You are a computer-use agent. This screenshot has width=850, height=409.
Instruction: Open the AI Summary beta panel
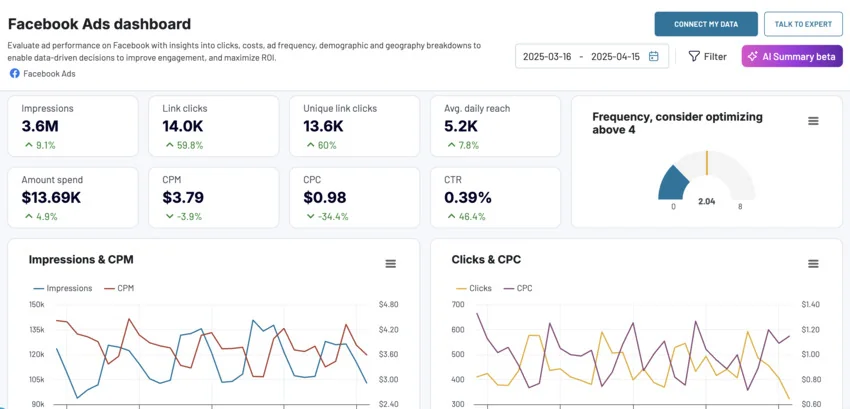[x=792, y=56]
